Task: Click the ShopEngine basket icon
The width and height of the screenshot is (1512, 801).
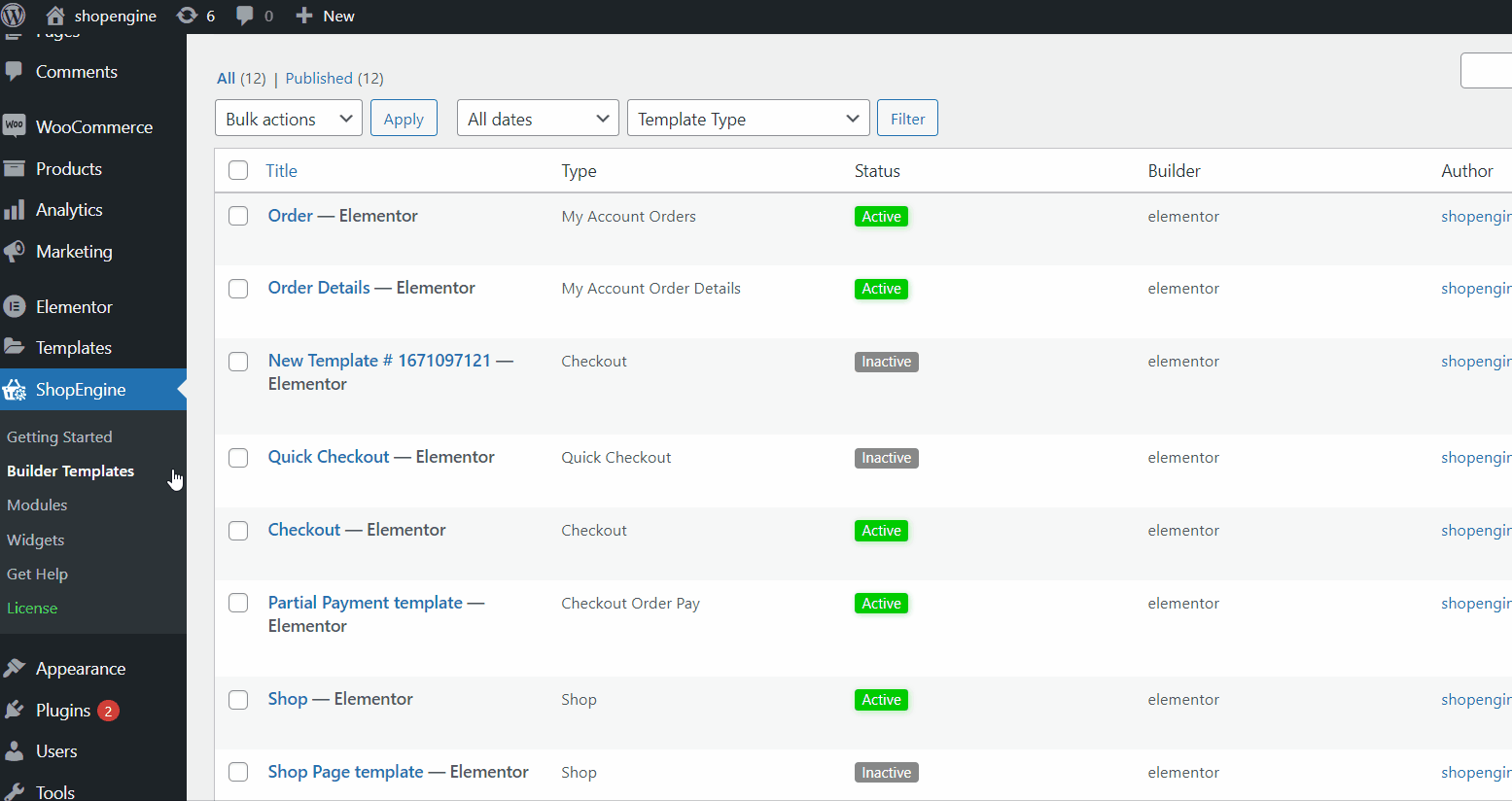Action: click(15, 390)
